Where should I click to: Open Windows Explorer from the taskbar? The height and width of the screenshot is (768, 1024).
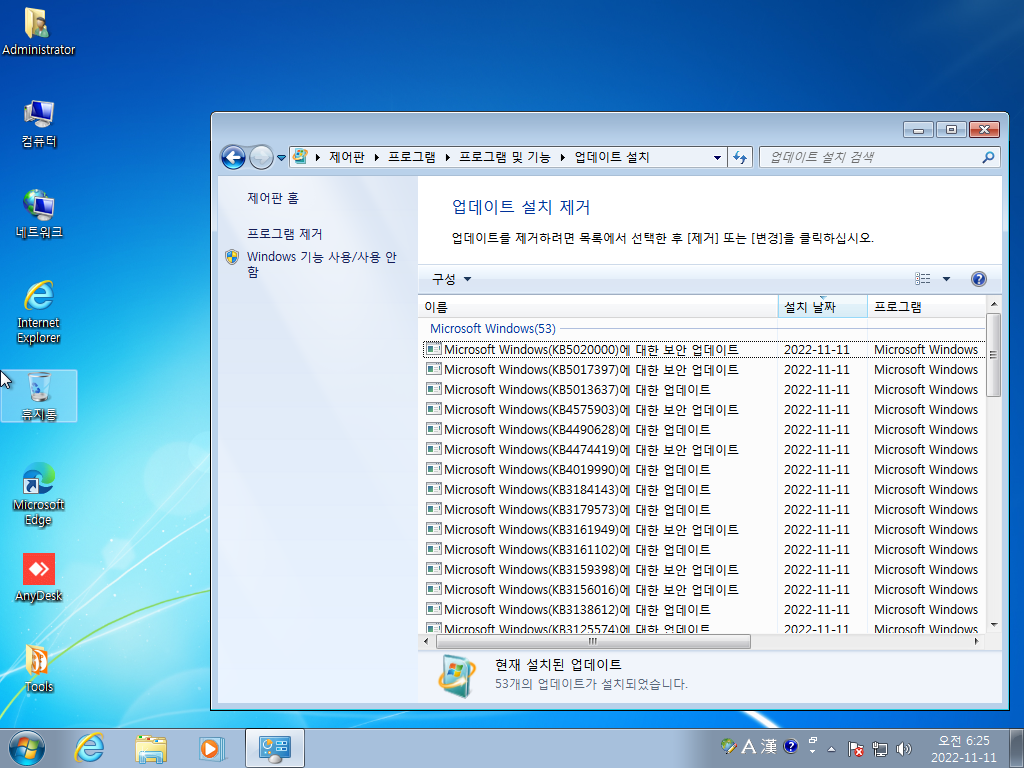[151, 748]
